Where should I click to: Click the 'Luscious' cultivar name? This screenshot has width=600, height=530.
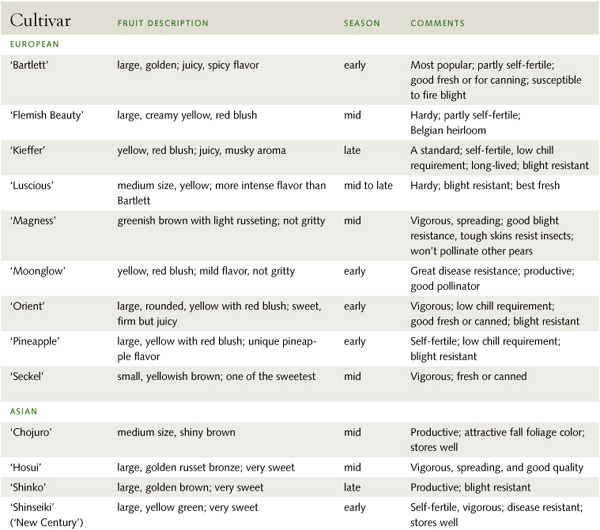[32, 186]
